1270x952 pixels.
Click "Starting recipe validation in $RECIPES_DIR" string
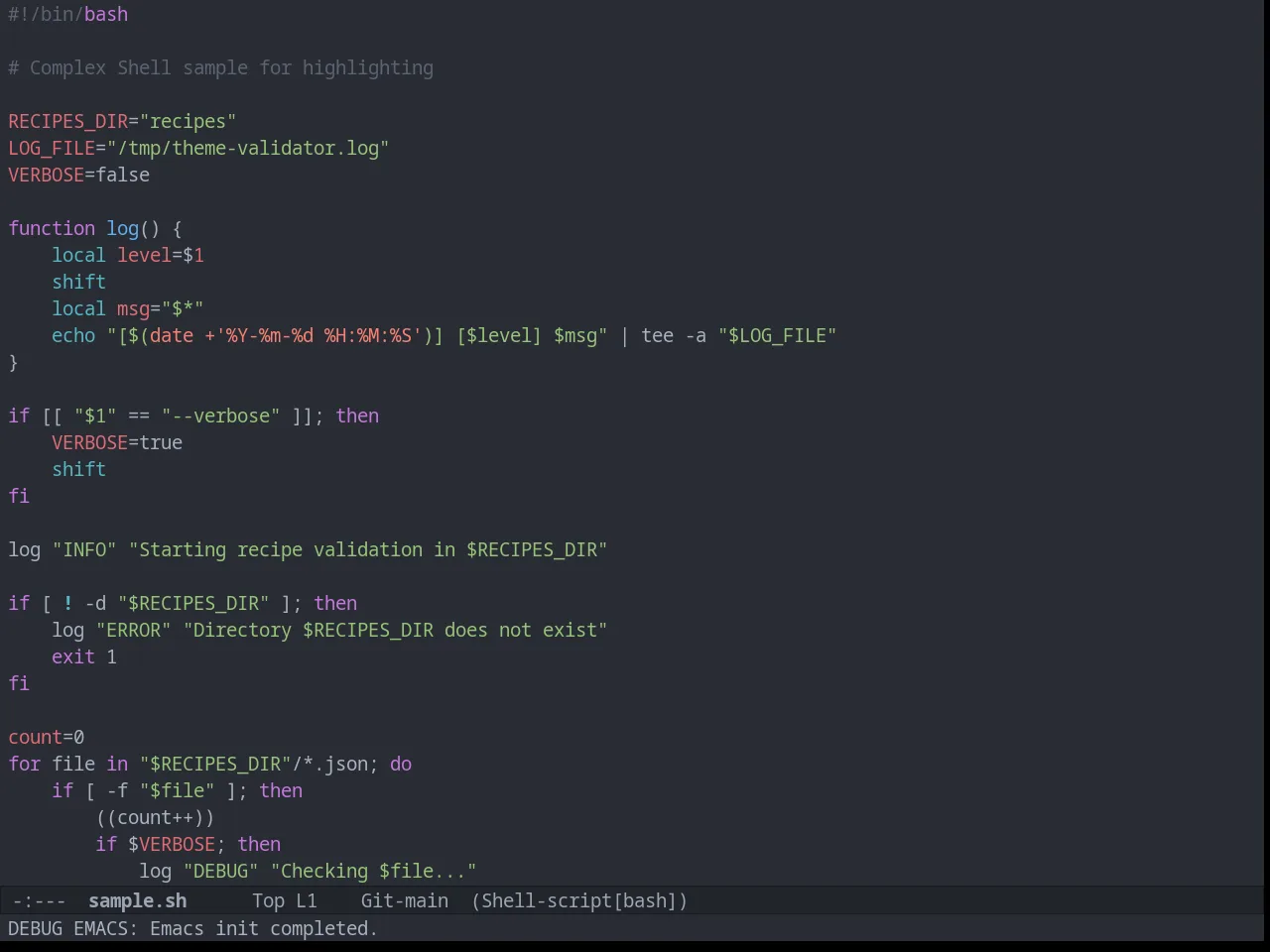[368, 549]
